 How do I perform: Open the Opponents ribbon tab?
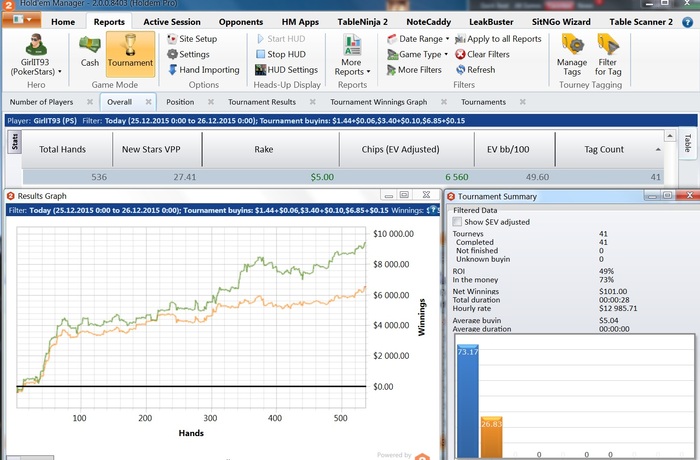point(241,22)
